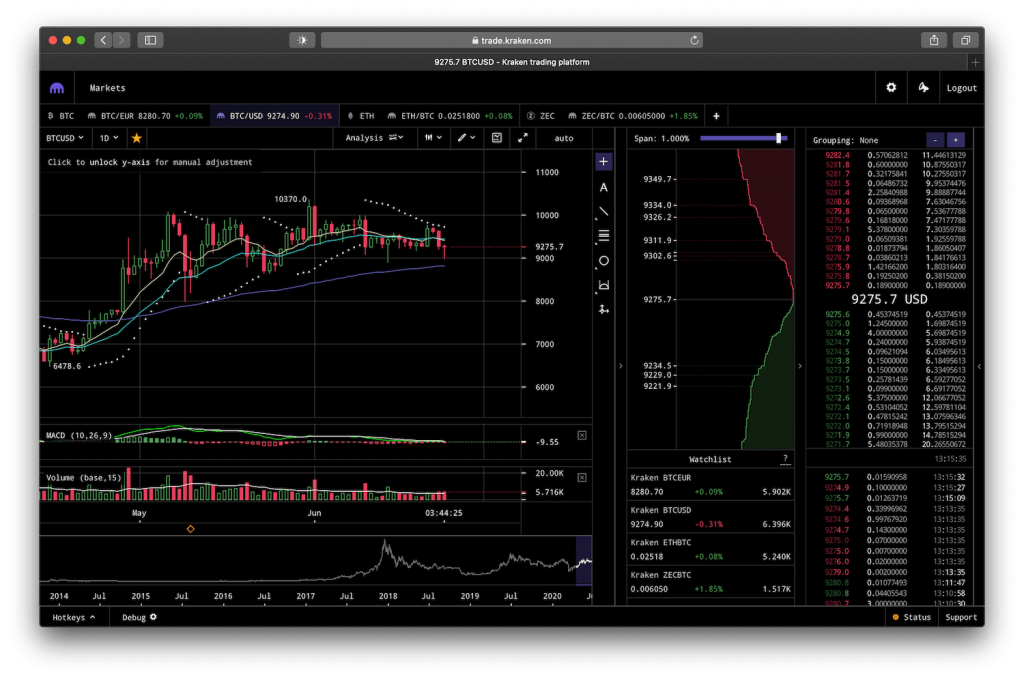Click the Debug gear icon

(153, 617)
